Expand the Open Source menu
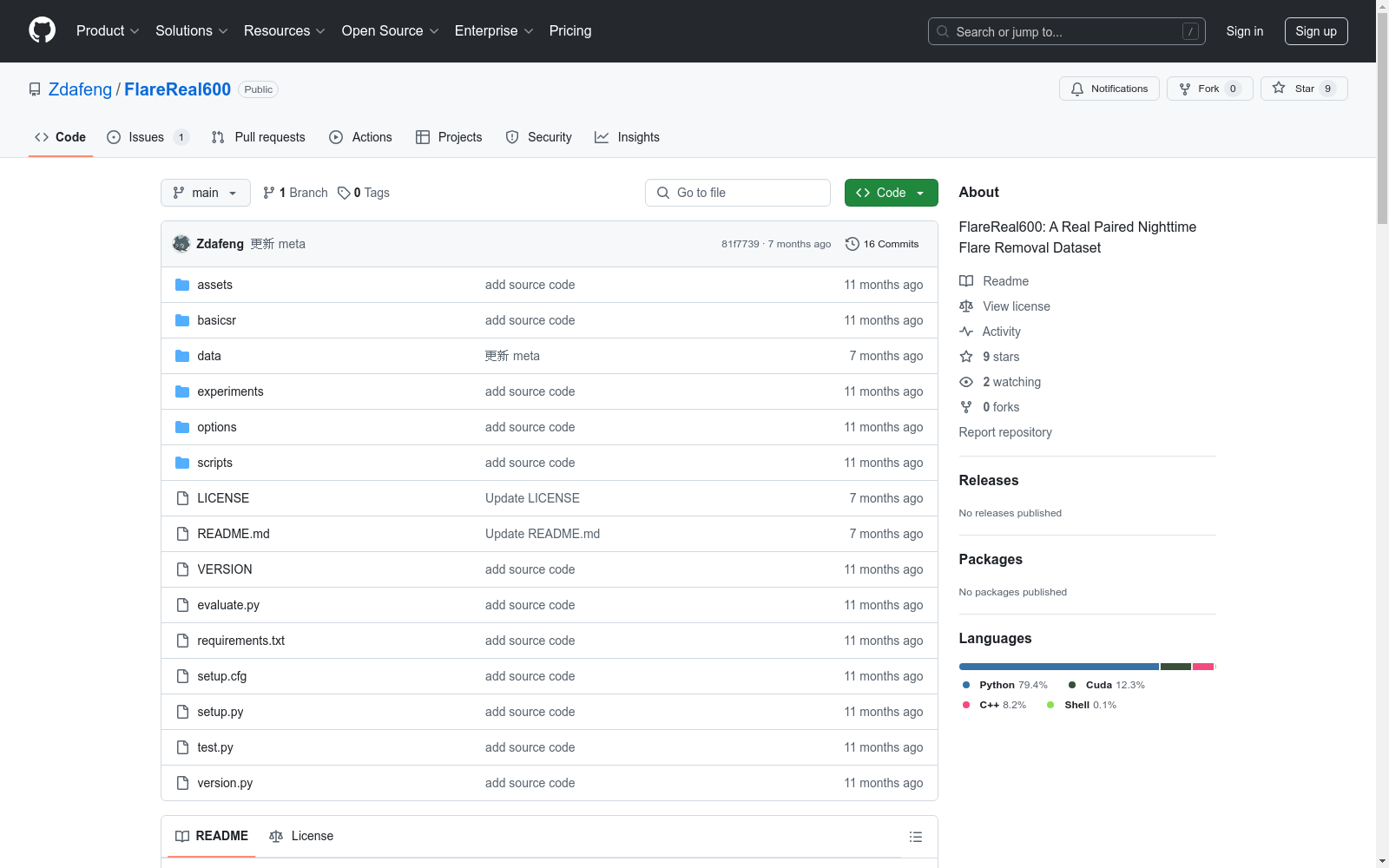Screen dimensions: 1389x868 coord(391,31)
